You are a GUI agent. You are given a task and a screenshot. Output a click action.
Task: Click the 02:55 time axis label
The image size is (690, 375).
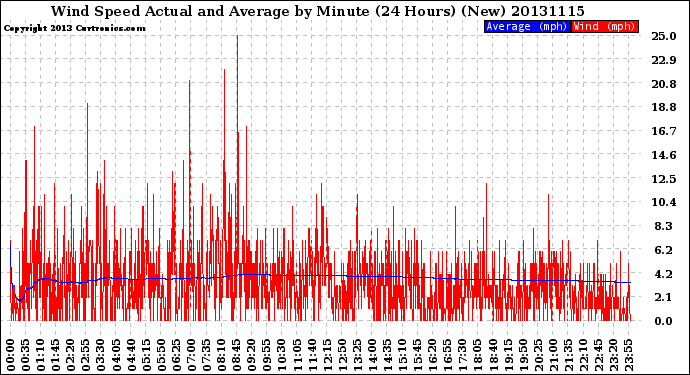pos(86,355)
